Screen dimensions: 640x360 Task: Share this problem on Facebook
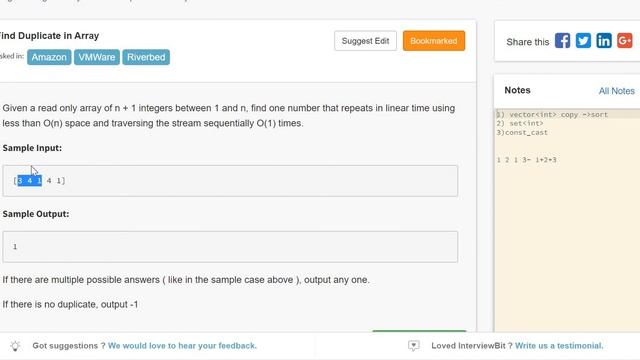click(x=562, y=41)
